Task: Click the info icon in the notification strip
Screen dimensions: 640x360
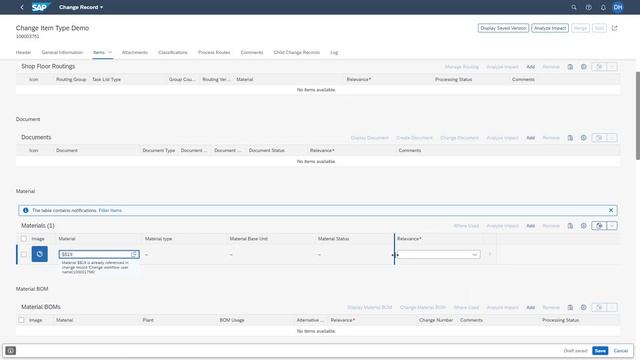Action: point(26,210)
